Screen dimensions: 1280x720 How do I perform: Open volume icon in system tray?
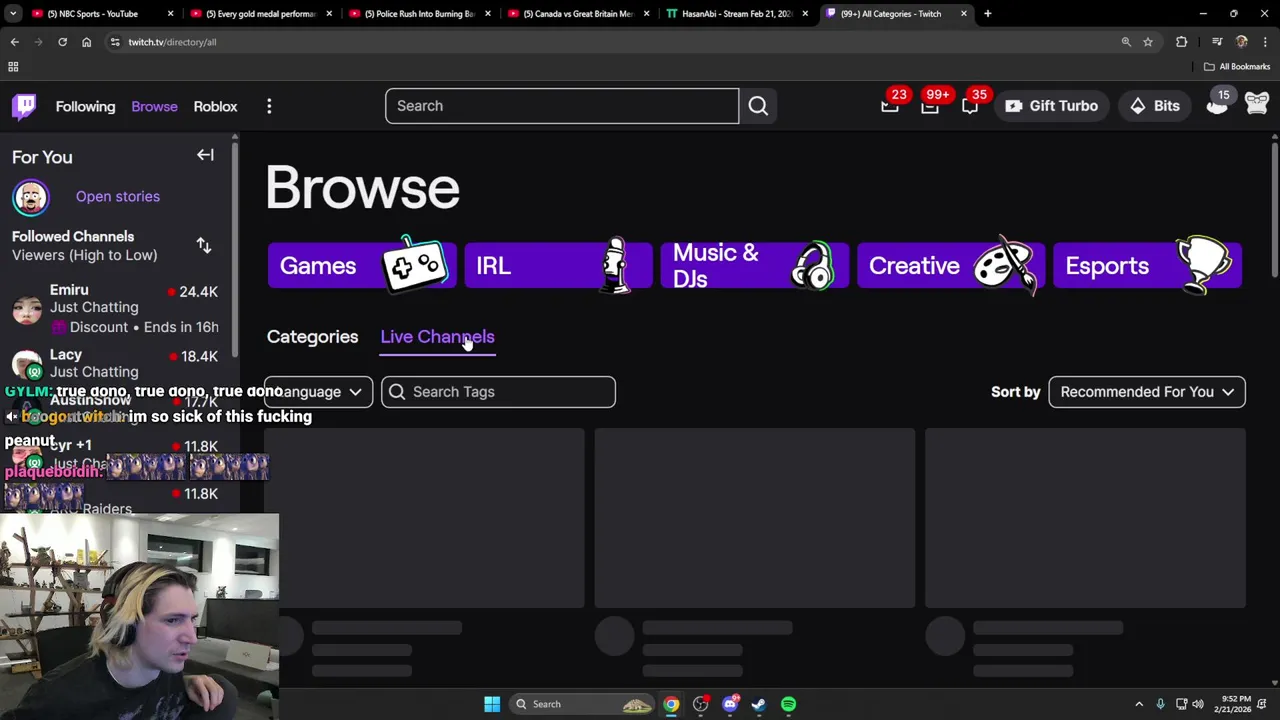tap(1198, 704)
